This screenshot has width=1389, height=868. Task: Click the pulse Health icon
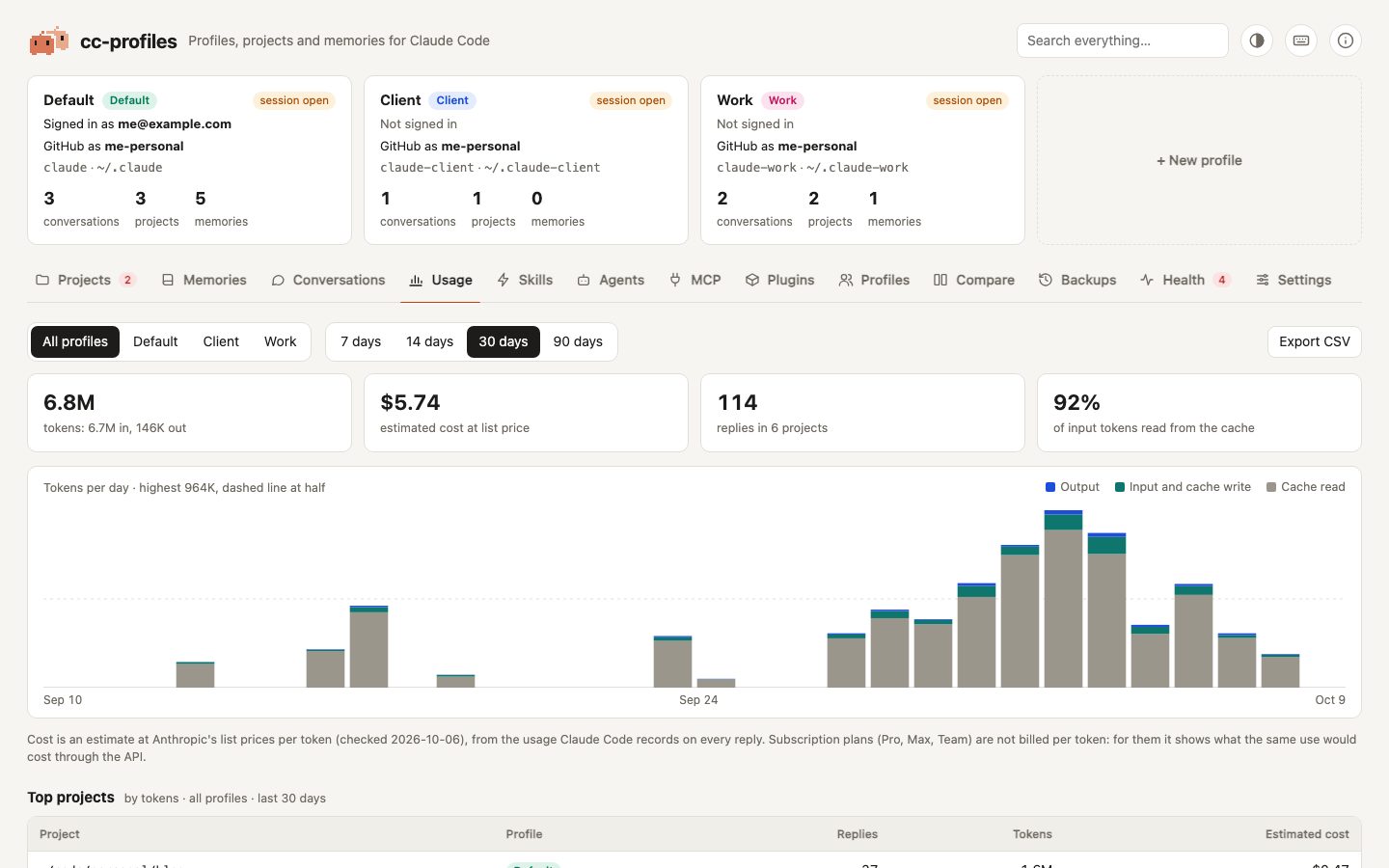[1147, 280]
